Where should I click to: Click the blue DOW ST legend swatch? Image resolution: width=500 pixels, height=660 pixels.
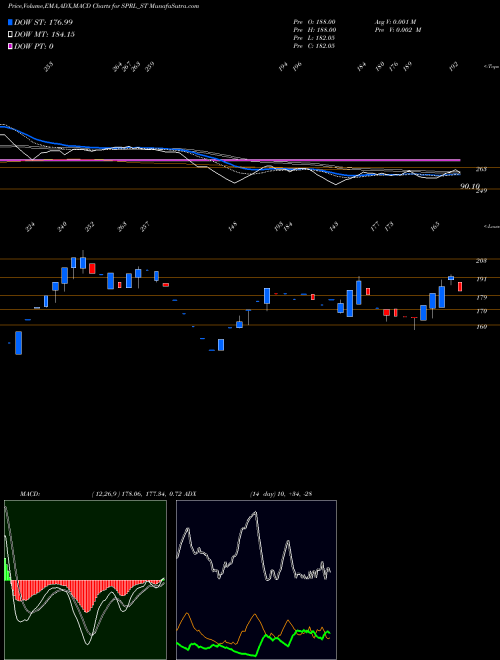10,22
